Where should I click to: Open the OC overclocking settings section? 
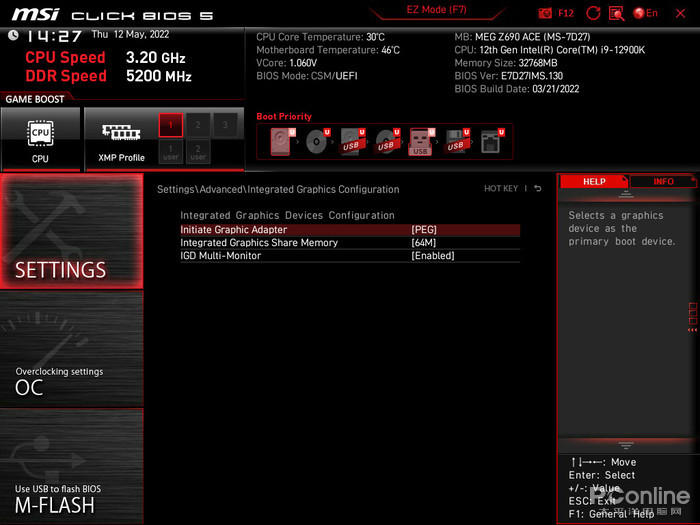(72, 349)
